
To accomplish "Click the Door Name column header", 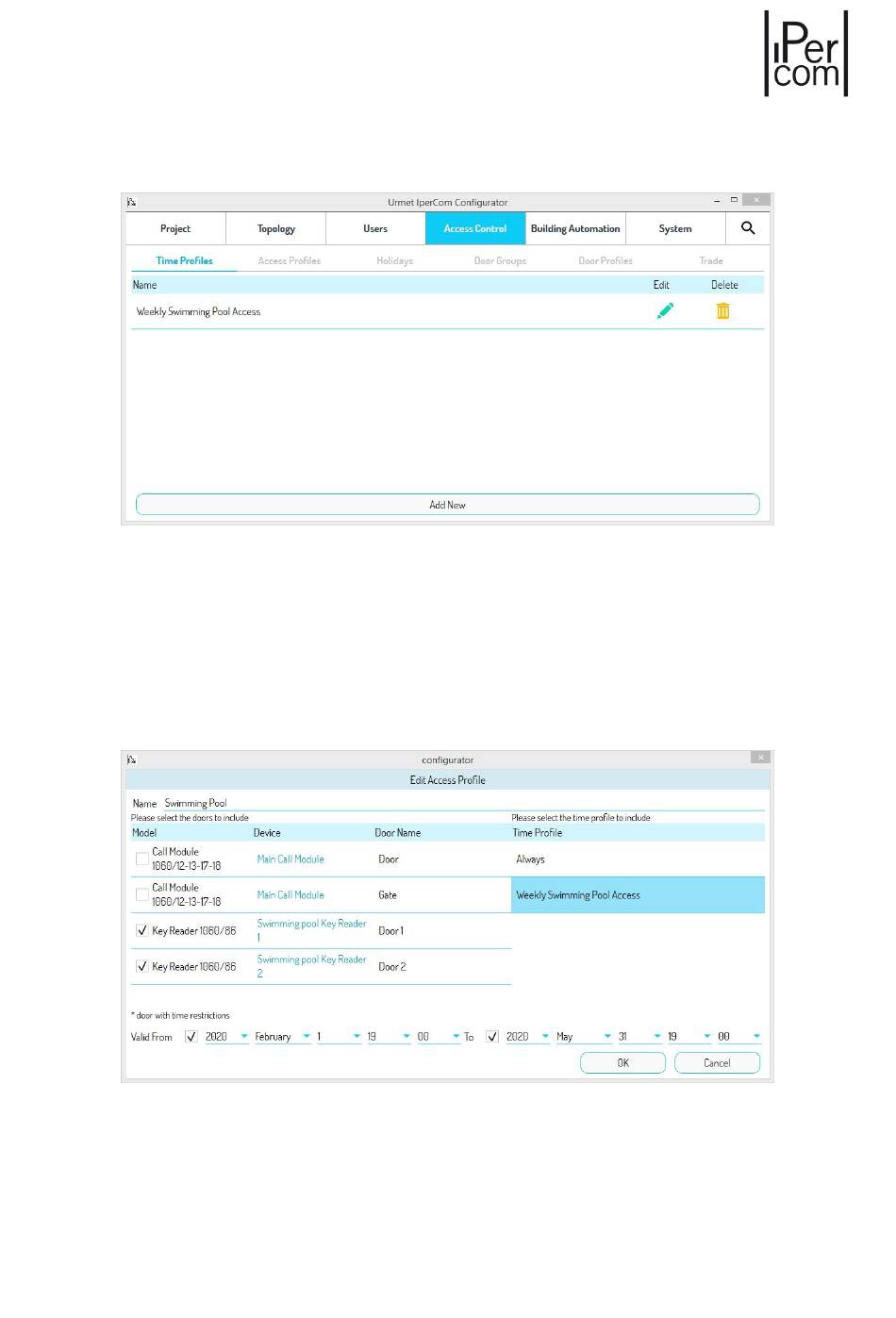I will (398, 833).
